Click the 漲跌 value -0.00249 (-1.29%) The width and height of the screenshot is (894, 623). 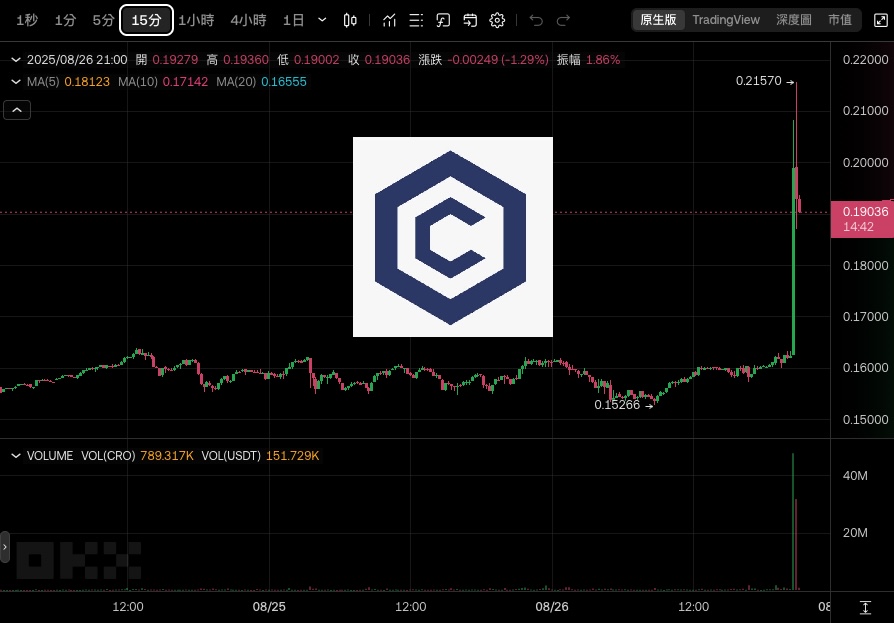498,60
